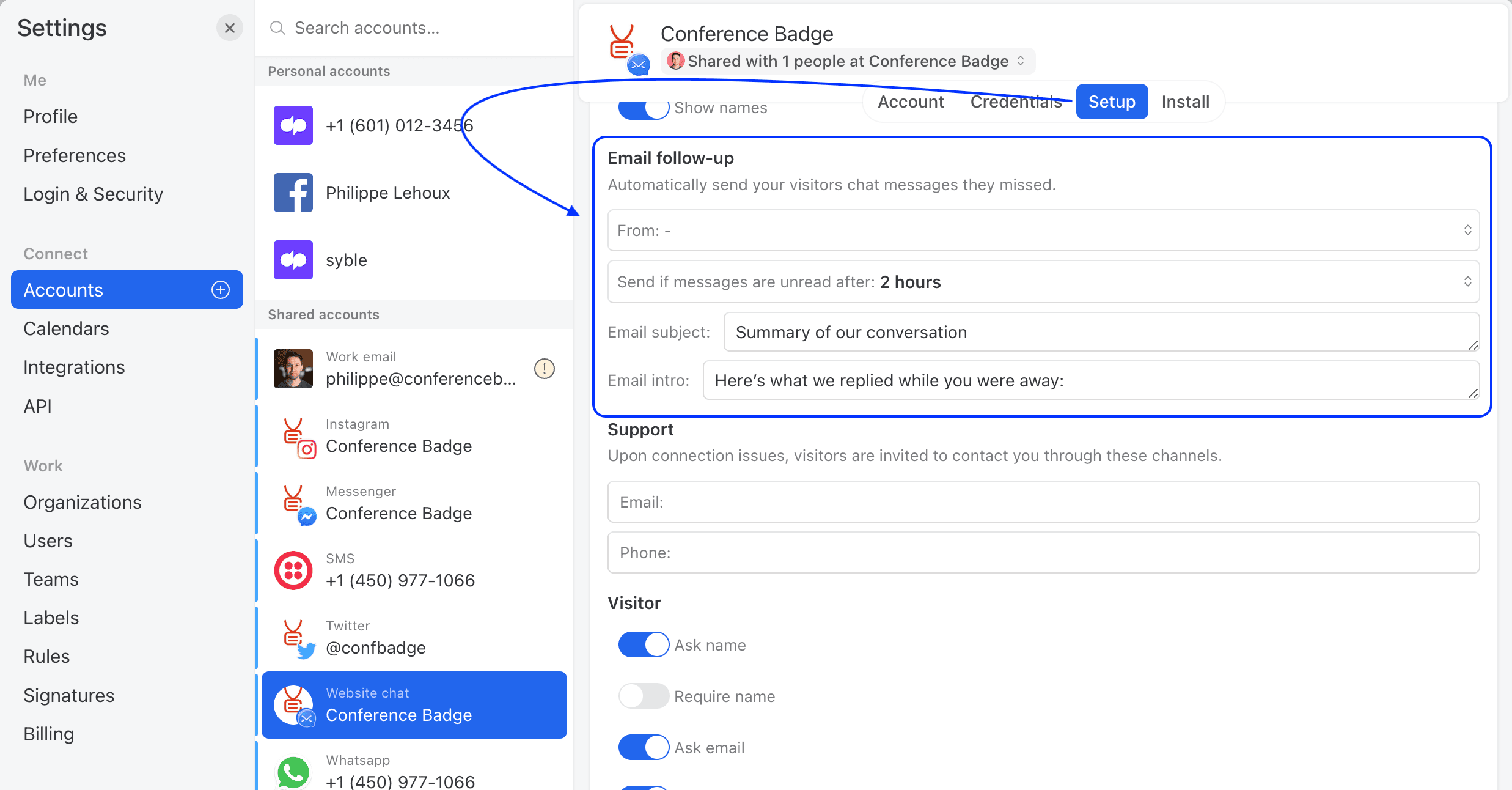The width and height of the screenshot is (1512, 790).
Task: Go to Billing settings
Action: [x=48, y=733]
